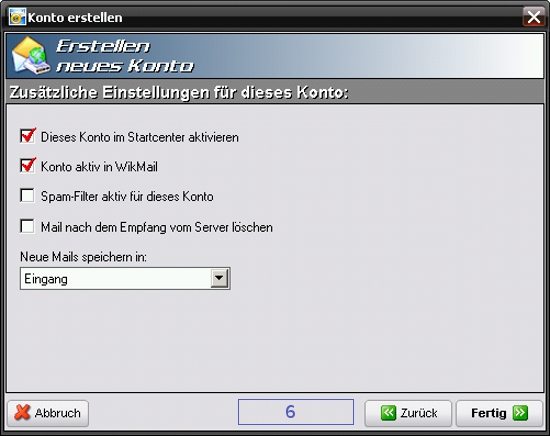The width and height of the screenshot is (550, 436).
Task: Click the Zurück button
Action: 408,413
